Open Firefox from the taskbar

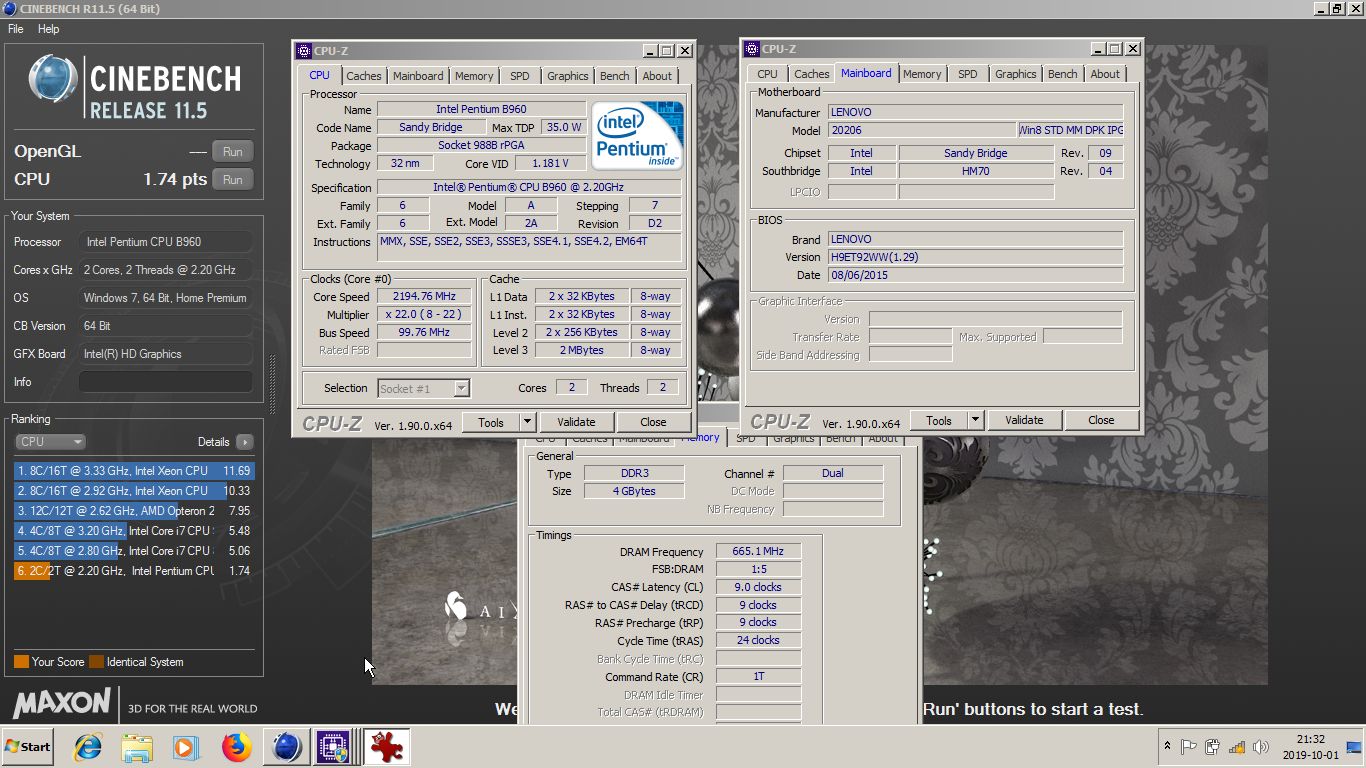236,747
